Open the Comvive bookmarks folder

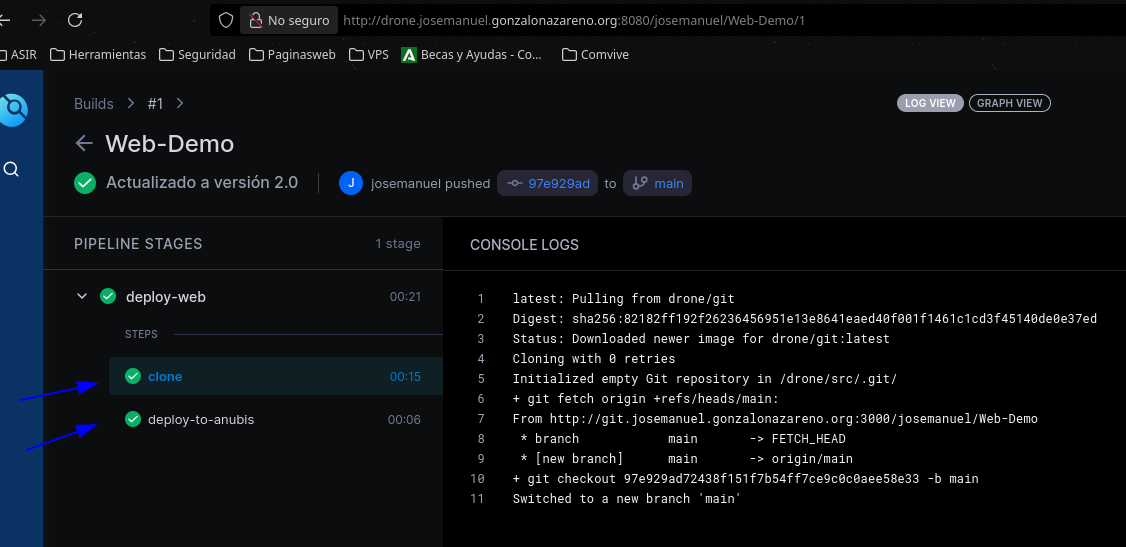595,55
